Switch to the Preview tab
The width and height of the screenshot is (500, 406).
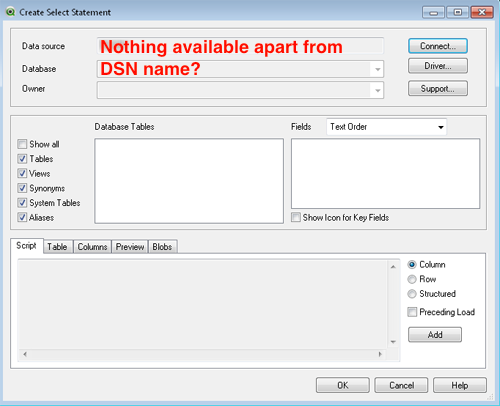tap(130, 247)
